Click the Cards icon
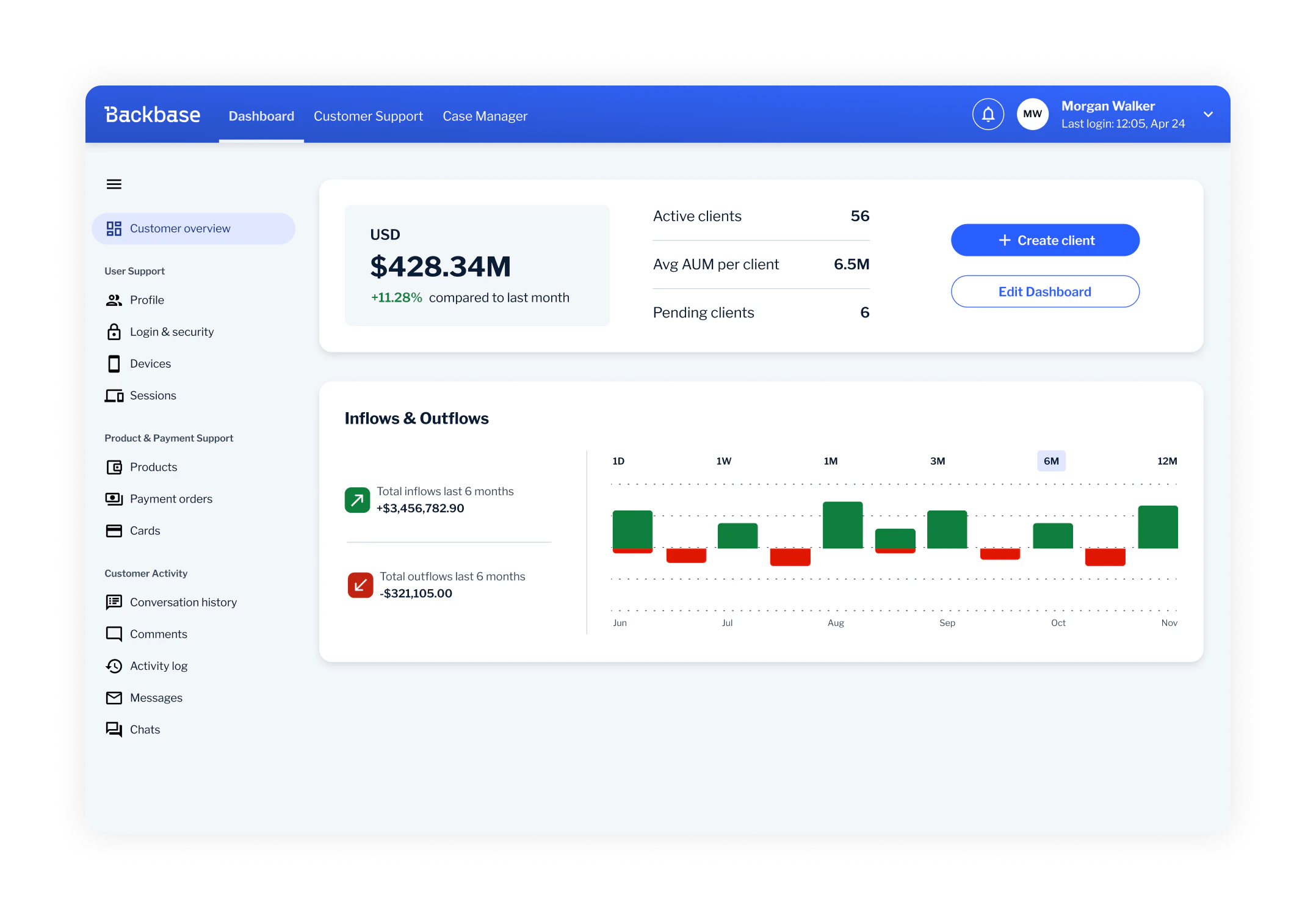The width and height of the screenshot is (1316, 919). [114, 531]
